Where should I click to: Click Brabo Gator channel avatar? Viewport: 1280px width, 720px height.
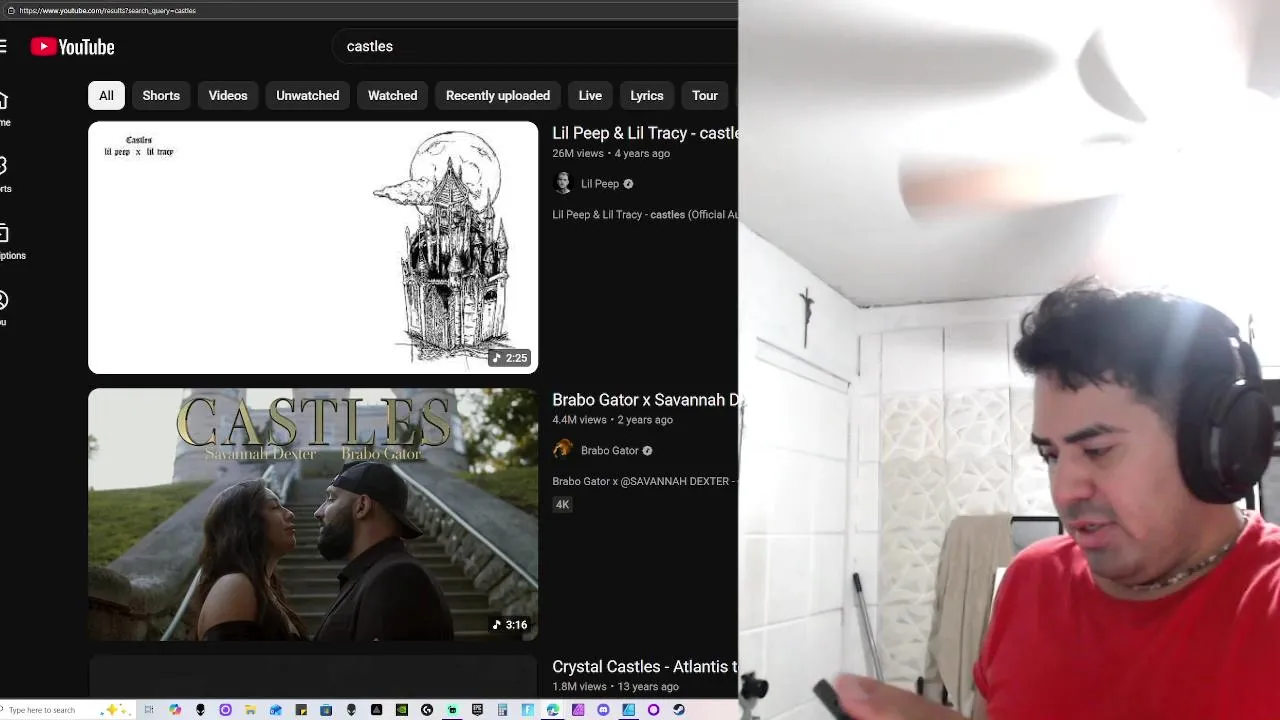click(x=563, y=450)
